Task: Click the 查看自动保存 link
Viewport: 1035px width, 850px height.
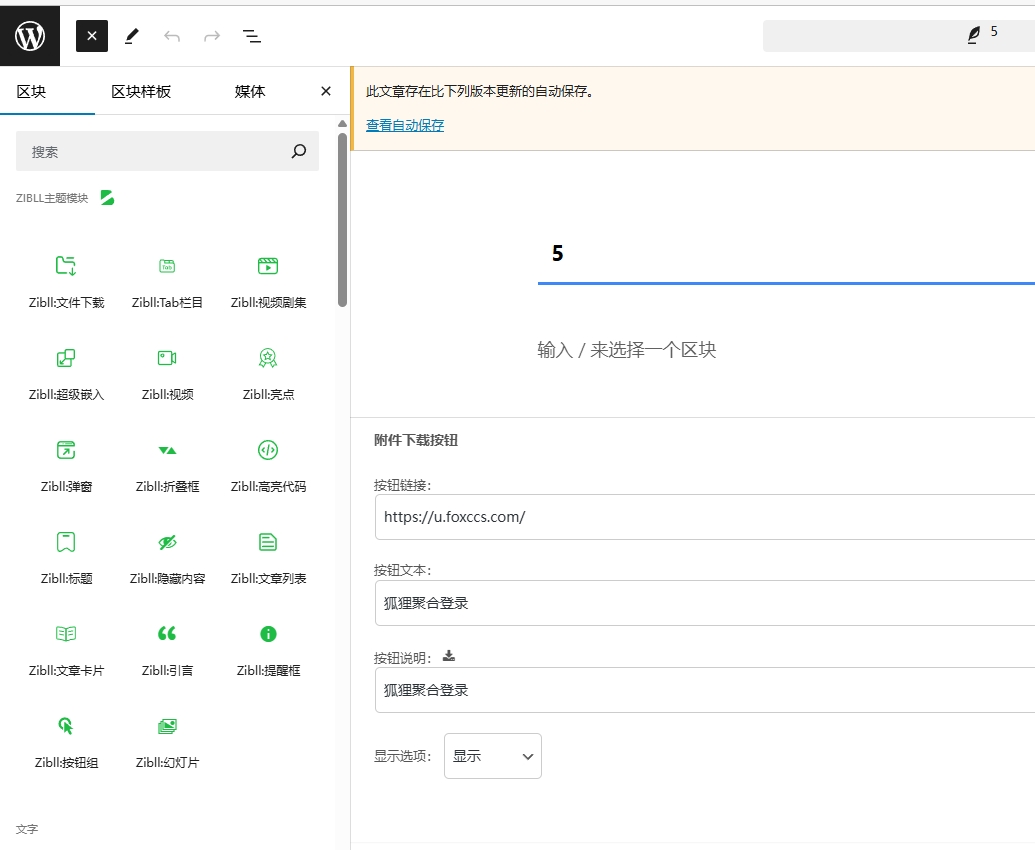Action: pos(404,124)
